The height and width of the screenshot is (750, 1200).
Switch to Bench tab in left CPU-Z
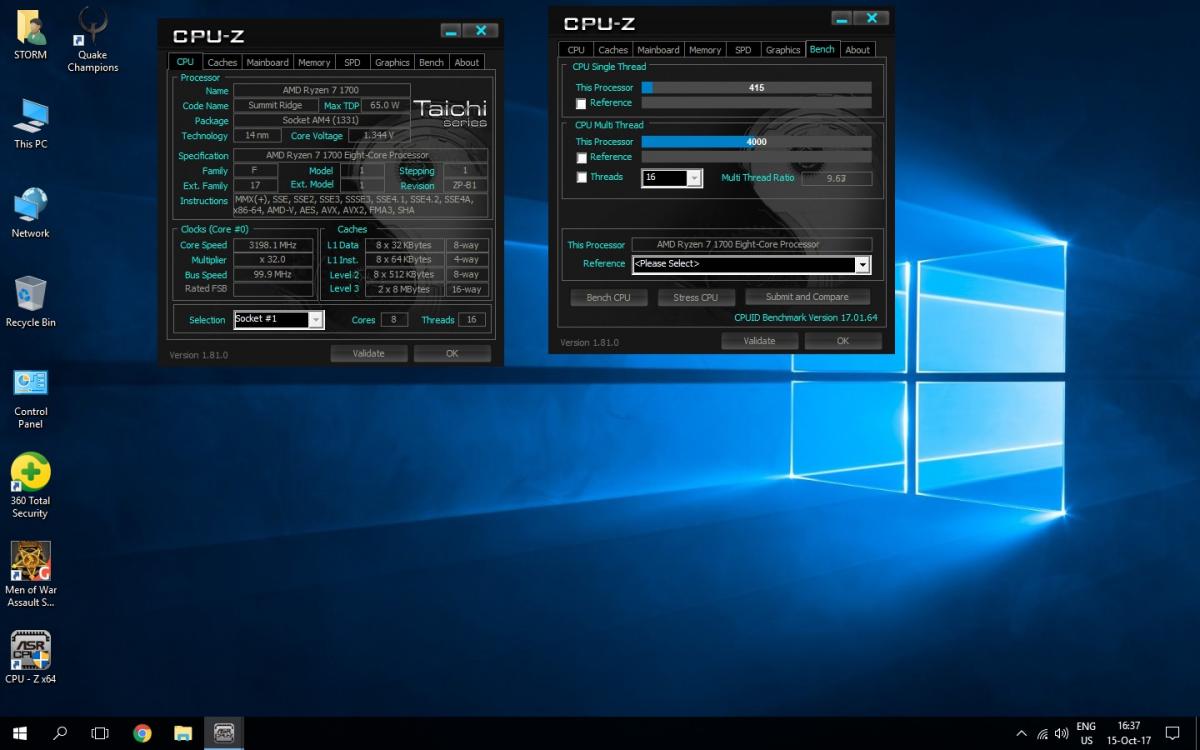[x=432, y=62]
